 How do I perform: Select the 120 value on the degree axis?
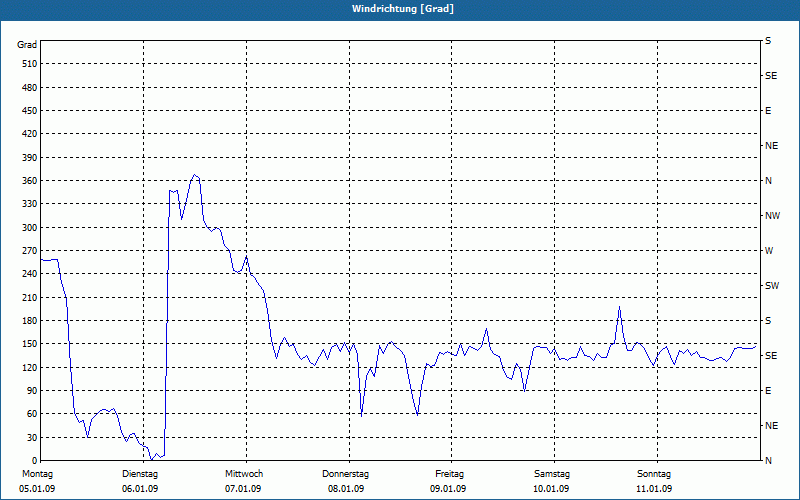pyautogui.click(x=30, y=367)
